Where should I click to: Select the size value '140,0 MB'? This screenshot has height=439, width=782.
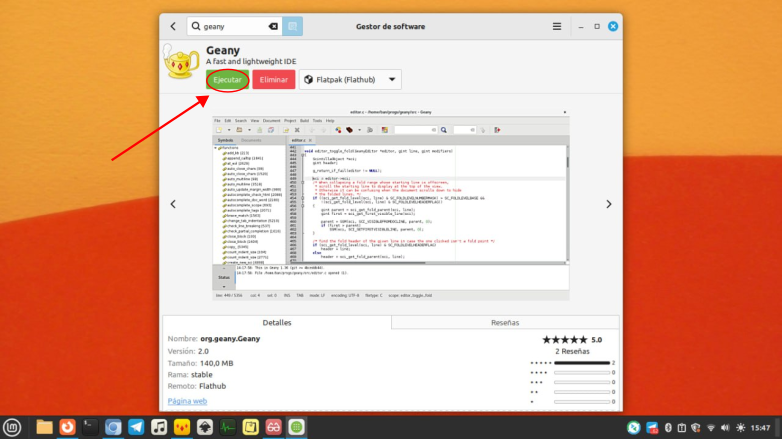[x=216, y=363]
